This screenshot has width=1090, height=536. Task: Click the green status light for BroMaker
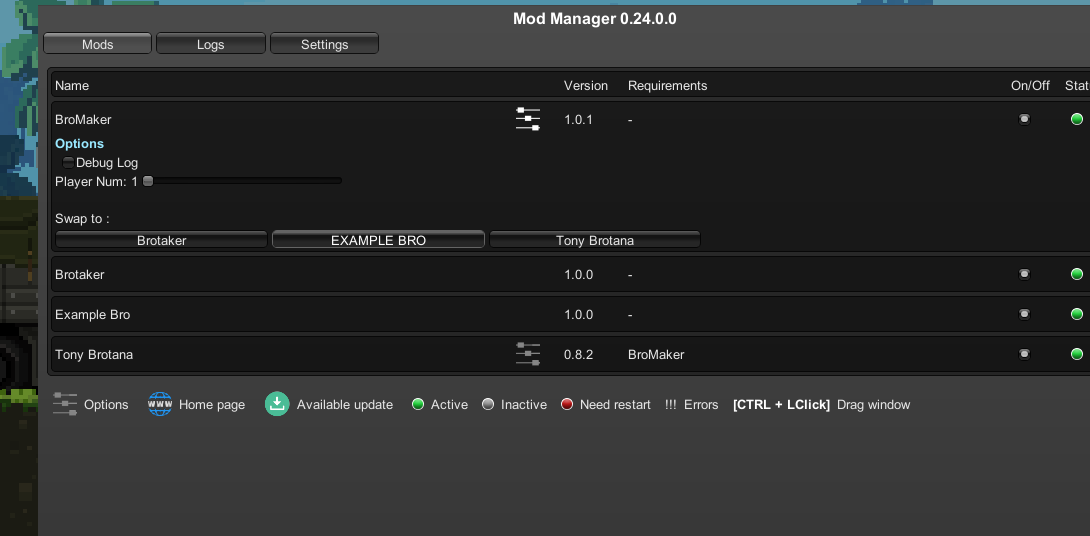(x=1077, y=119)
